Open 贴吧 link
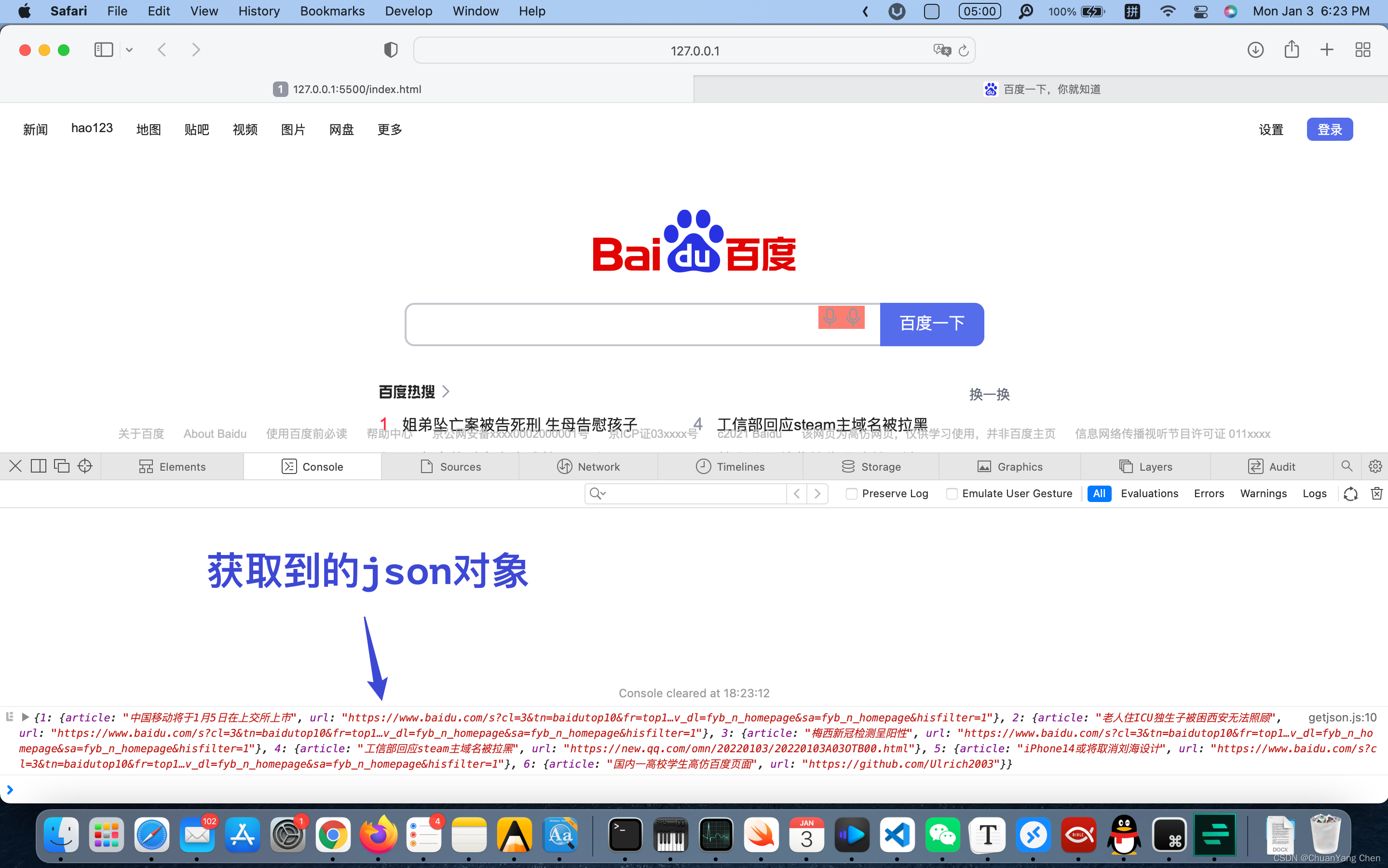 196,130
